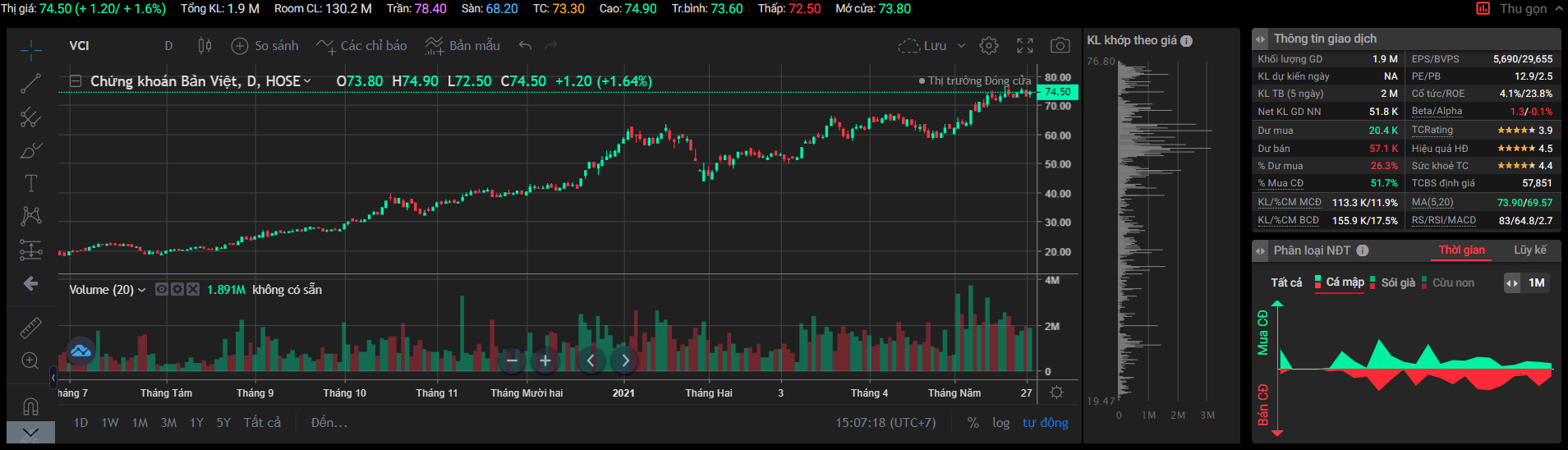
Task: Click the So sánh compare button
Action: pyautogui.click(x=265, y=46)
